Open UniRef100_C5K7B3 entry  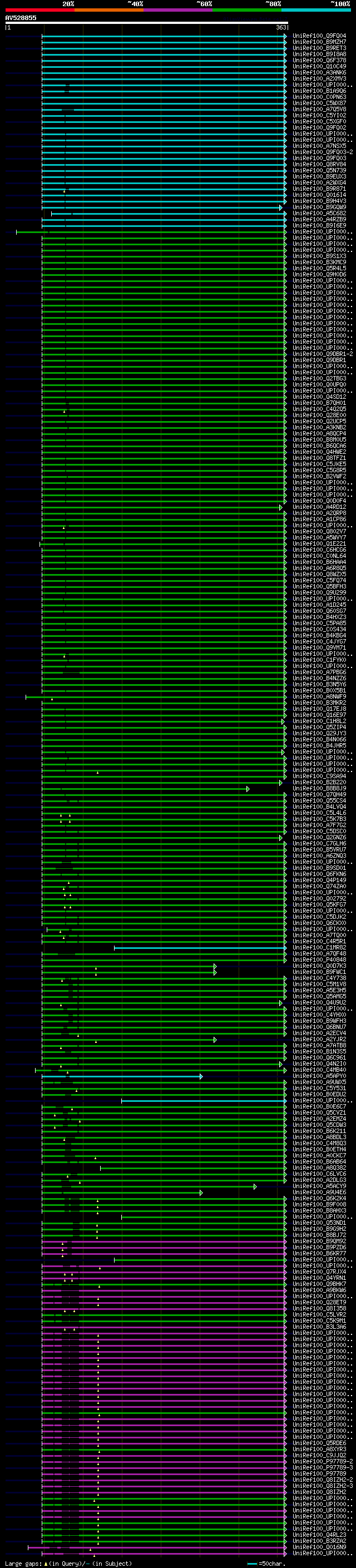coord(319,819)
